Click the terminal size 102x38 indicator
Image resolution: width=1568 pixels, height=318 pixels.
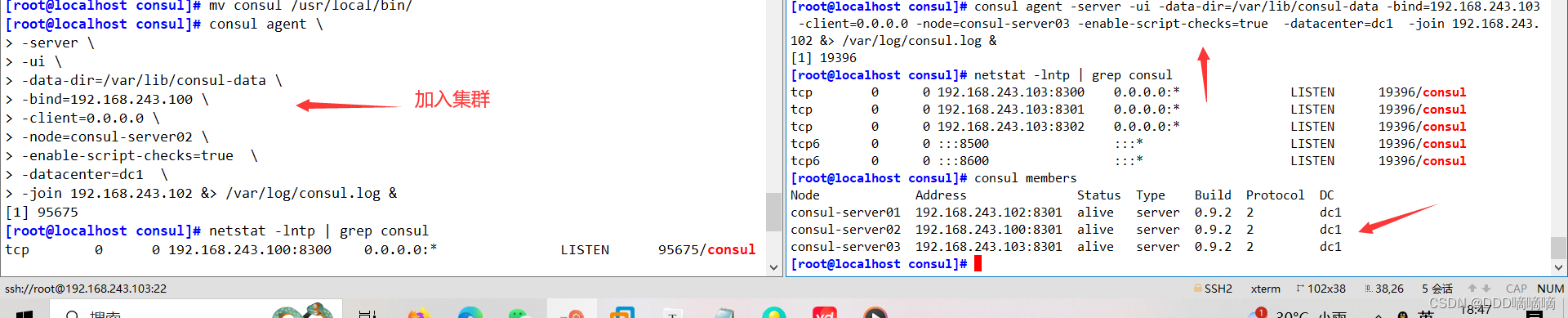click(1321, 289)
